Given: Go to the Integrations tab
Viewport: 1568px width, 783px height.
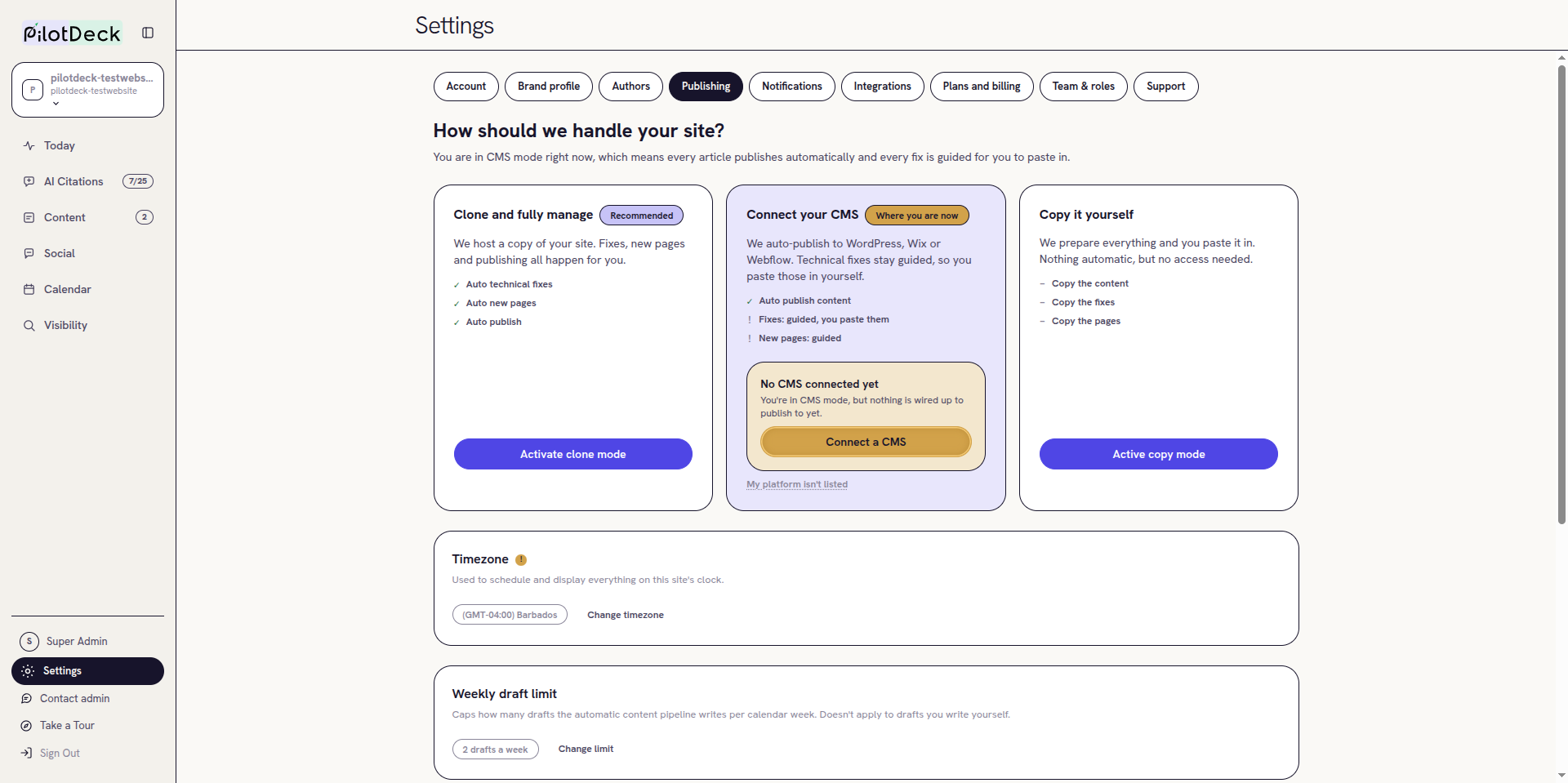Looking at the screenshot, I should [883, 87].
